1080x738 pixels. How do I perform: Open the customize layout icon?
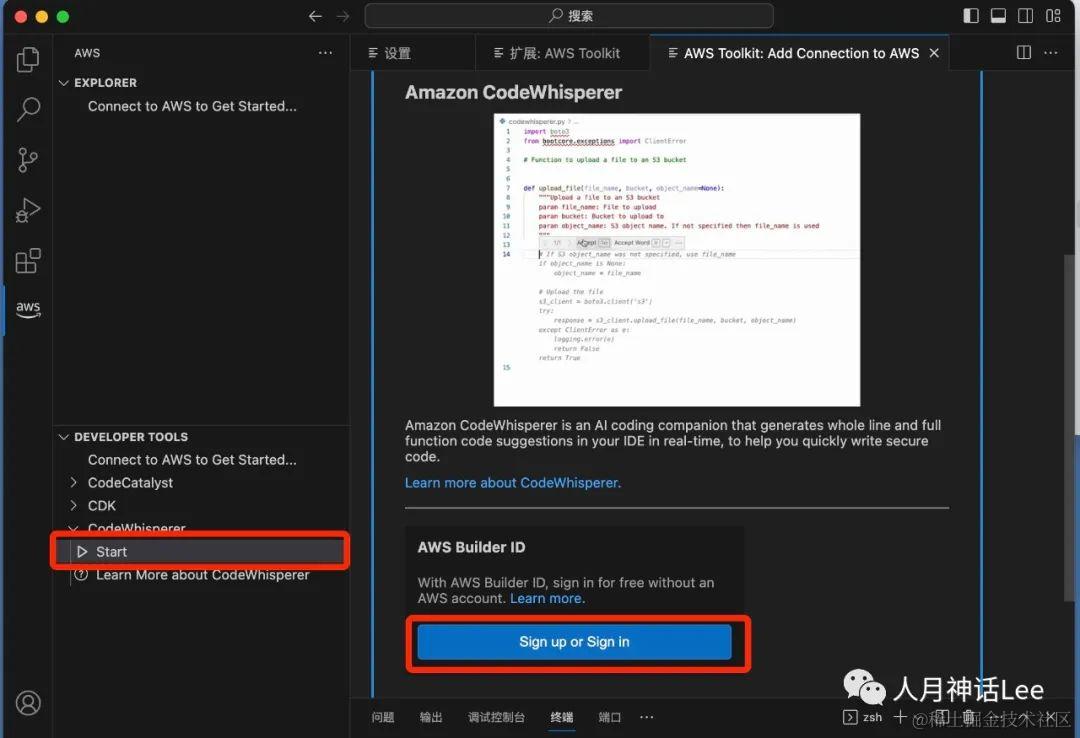pos(1053,16)
